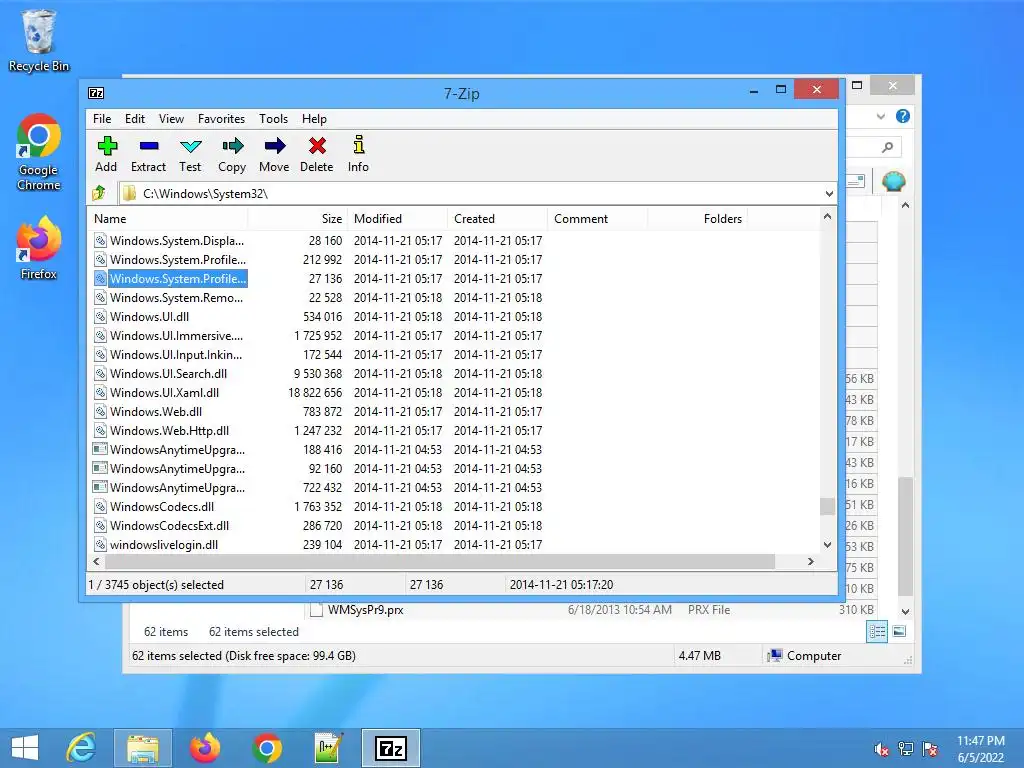Viewport: 1024px width, 768px height.
Task: Click the file icon of windowslivelogin.dll
Action: (x=100, y=545)
